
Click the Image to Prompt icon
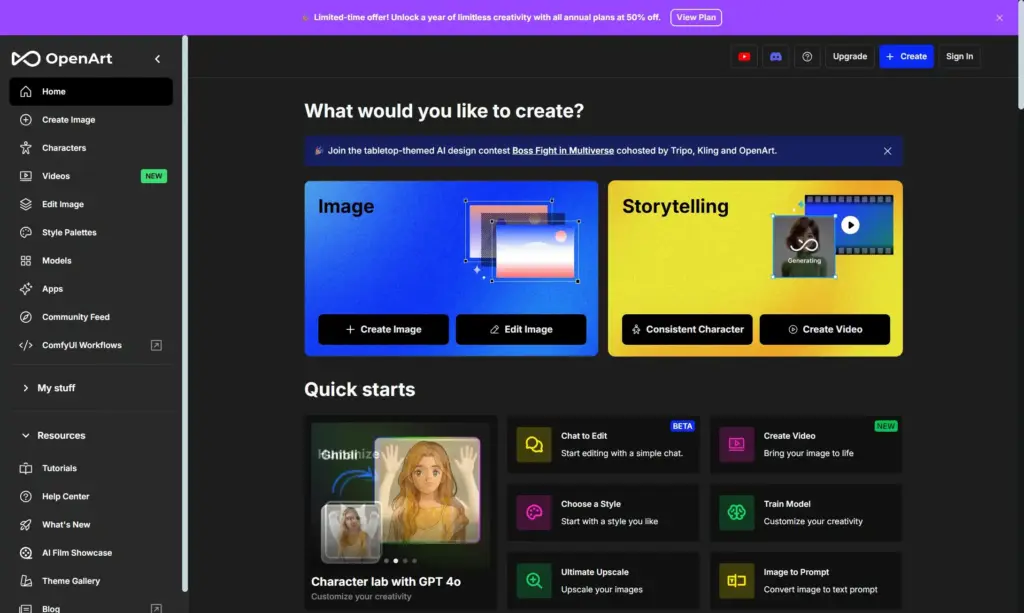[x=736, y=580]
